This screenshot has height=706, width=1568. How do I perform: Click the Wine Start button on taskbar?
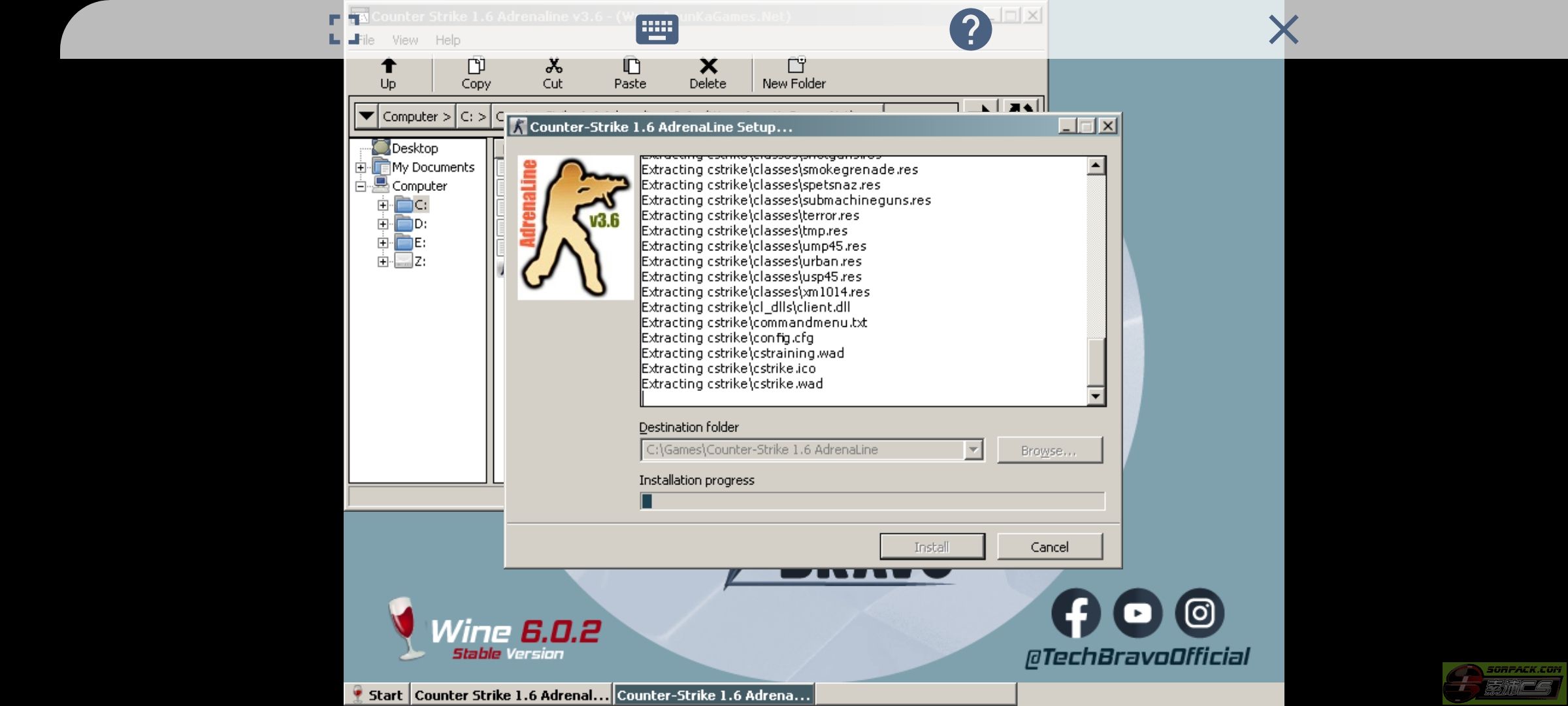(x=378, y=695)
